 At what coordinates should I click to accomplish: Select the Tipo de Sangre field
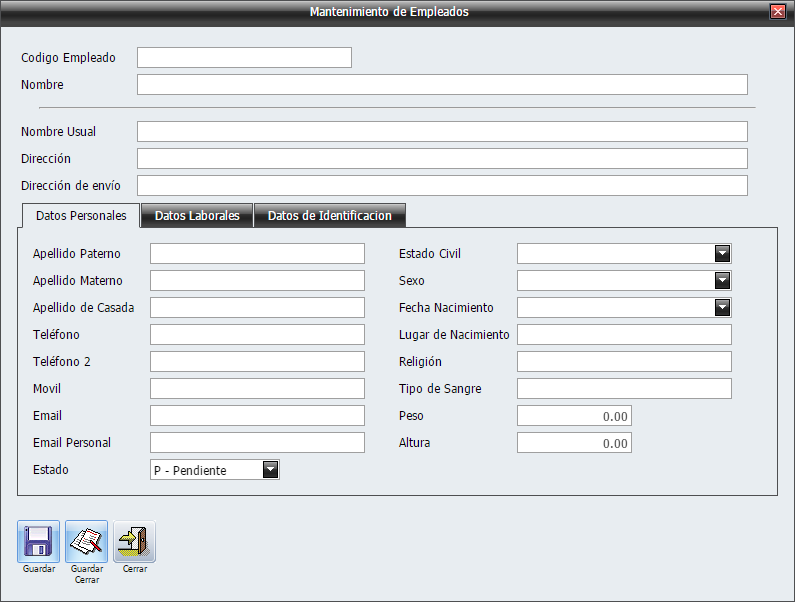pos(624,389)
